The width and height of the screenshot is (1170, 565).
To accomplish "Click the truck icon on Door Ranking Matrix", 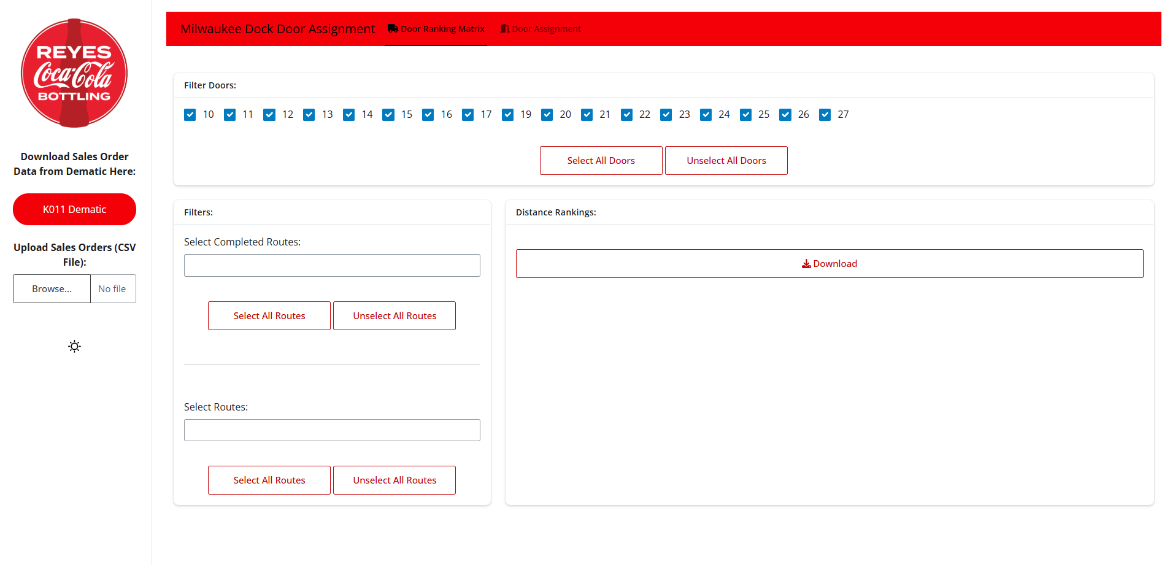I will tap(393, 29).
